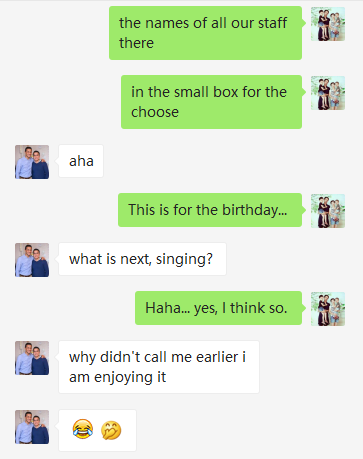Click contact avatar next to 'what is next, singing?'

pos(32,260)
